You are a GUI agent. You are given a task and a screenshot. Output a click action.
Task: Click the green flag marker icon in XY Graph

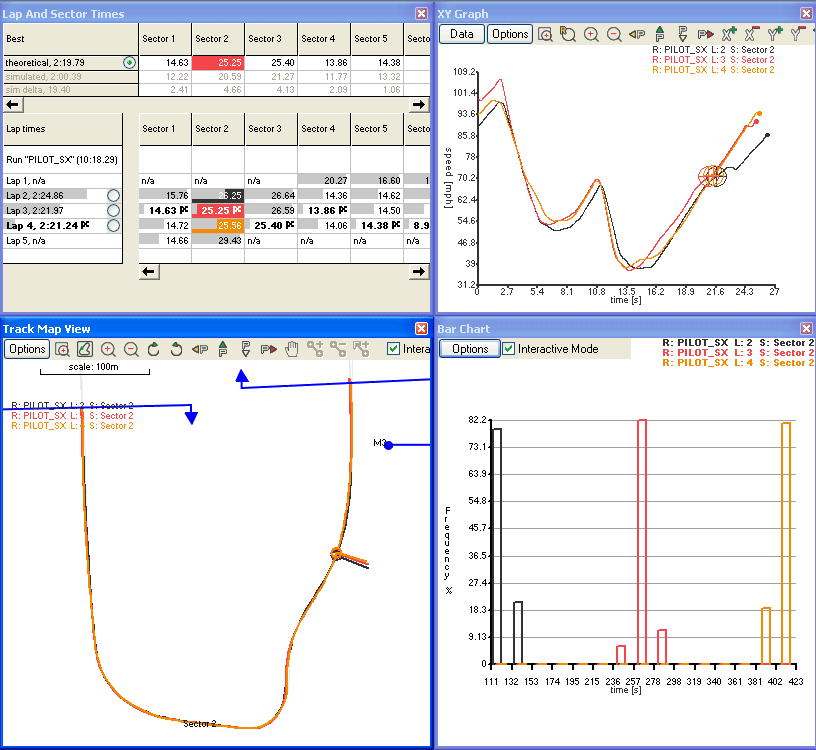[x=660, y=34]
